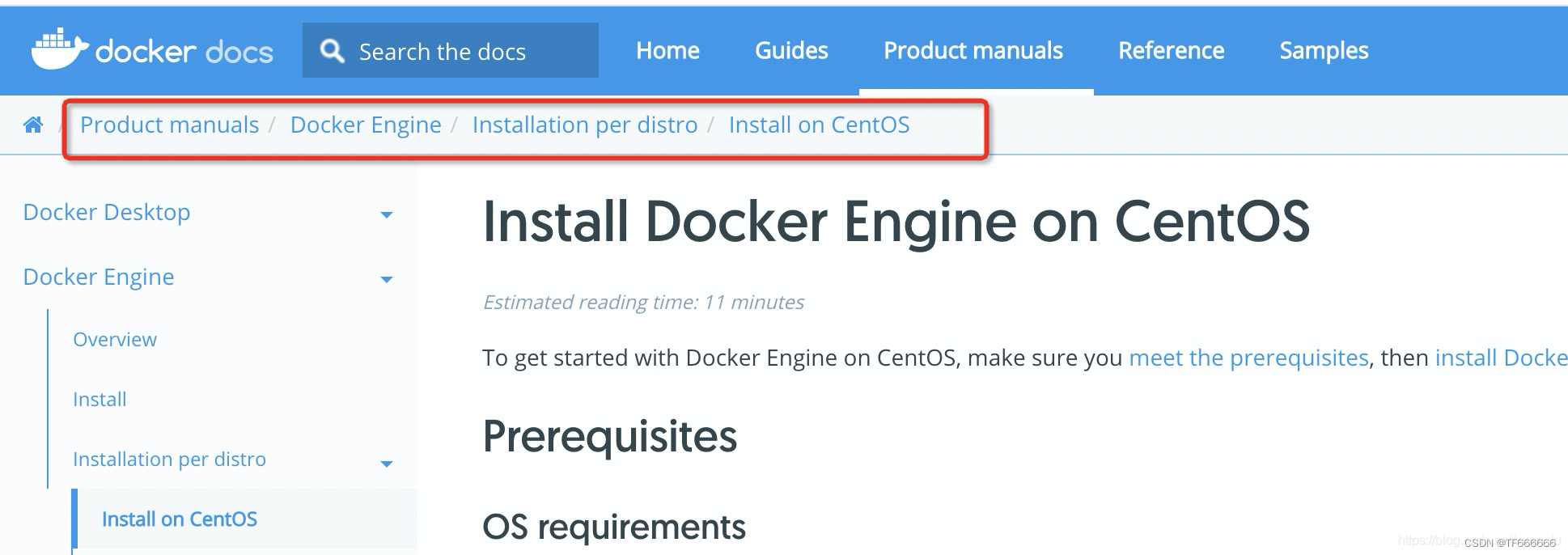Click the Docker Engine breadcrumb link
Viewport: 1568px width, 555px height.
click(x=366, y=125)
